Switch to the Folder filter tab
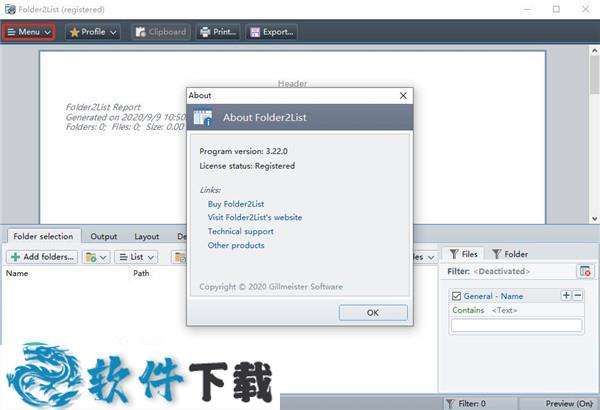 point(510,254)
